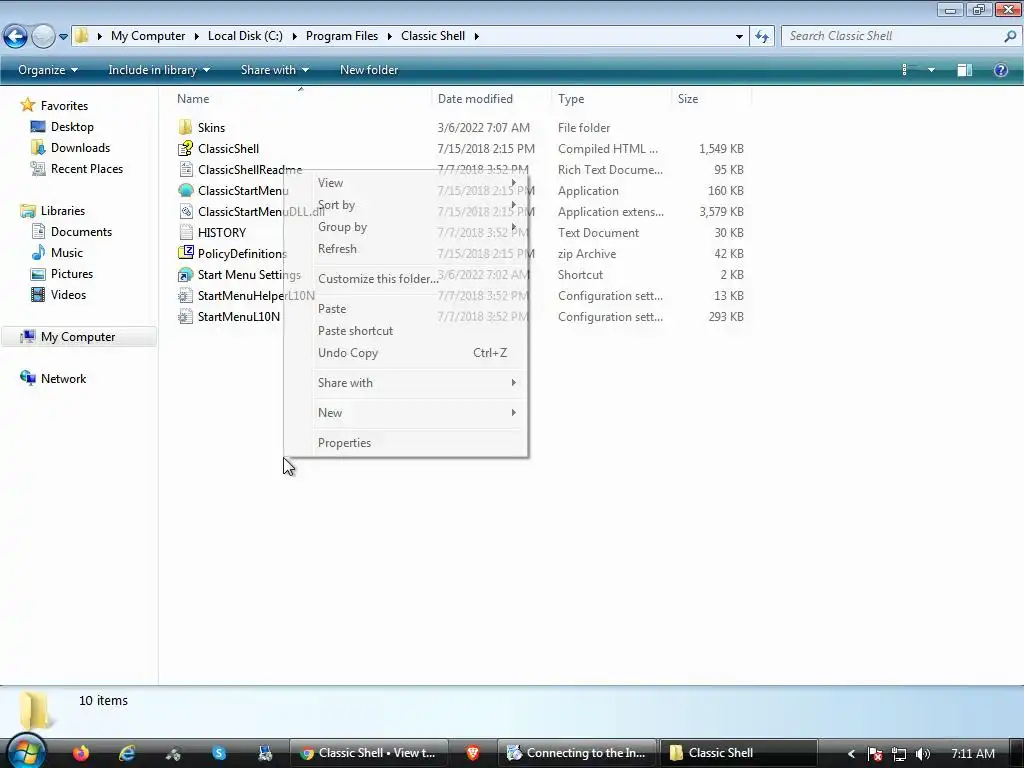Select My Computer in navigation pane

pyautogui.click(x=78, y=337)
